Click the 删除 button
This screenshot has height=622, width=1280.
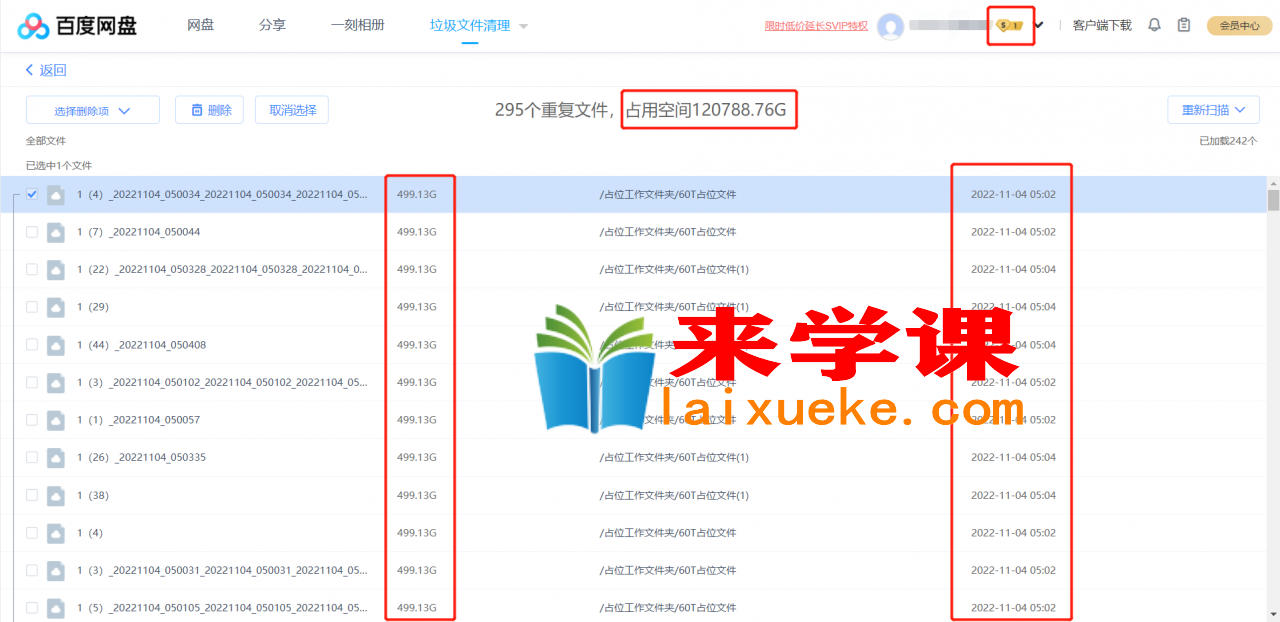point(209,110)
